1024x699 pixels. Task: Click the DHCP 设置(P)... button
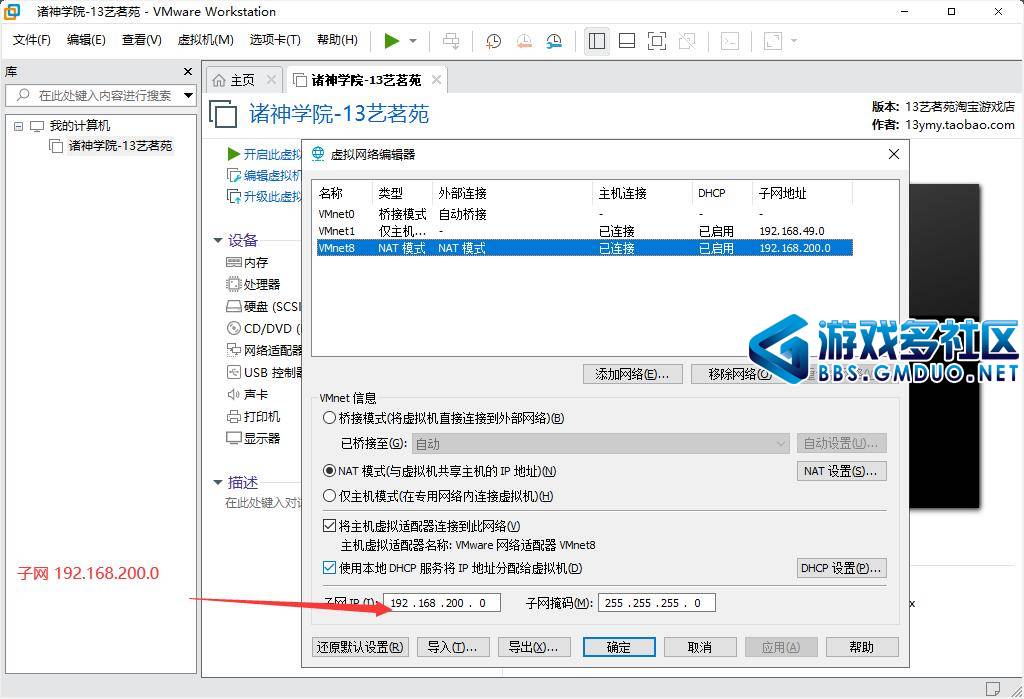841,568
